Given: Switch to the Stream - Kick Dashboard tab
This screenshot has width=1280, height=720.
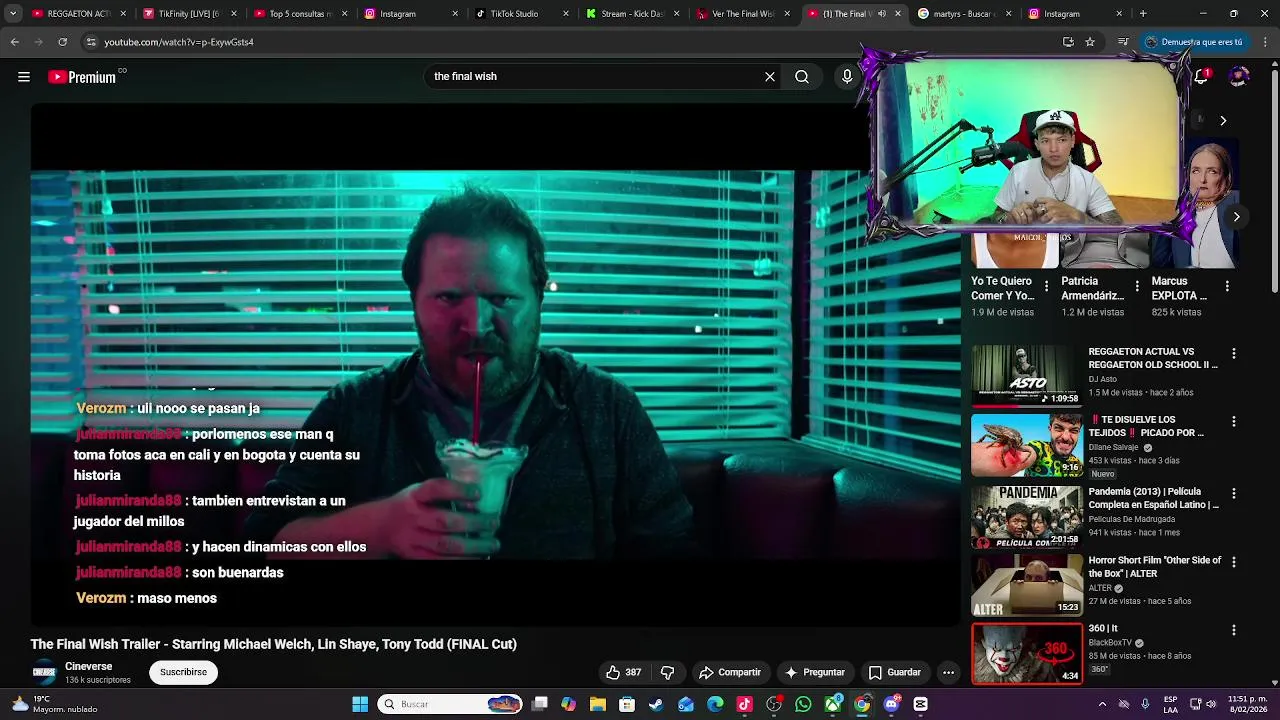Looking at the screenshot, I should [632, 14].
